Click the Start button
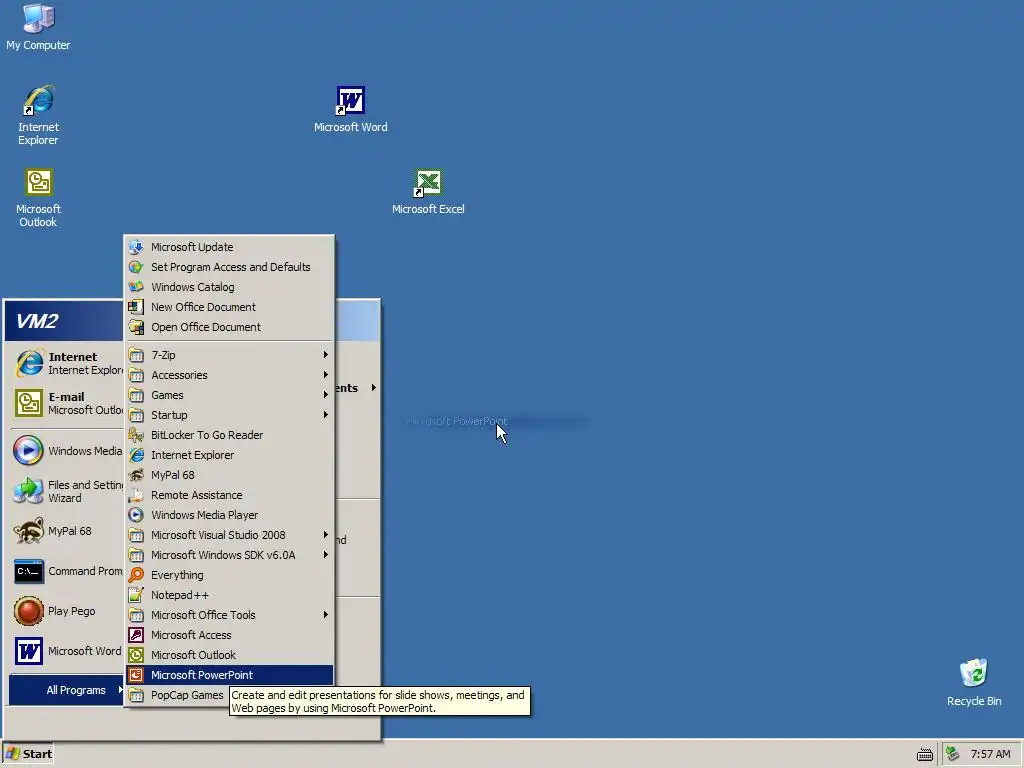The height and width of the screenshot is (768, 1024). 28,754
